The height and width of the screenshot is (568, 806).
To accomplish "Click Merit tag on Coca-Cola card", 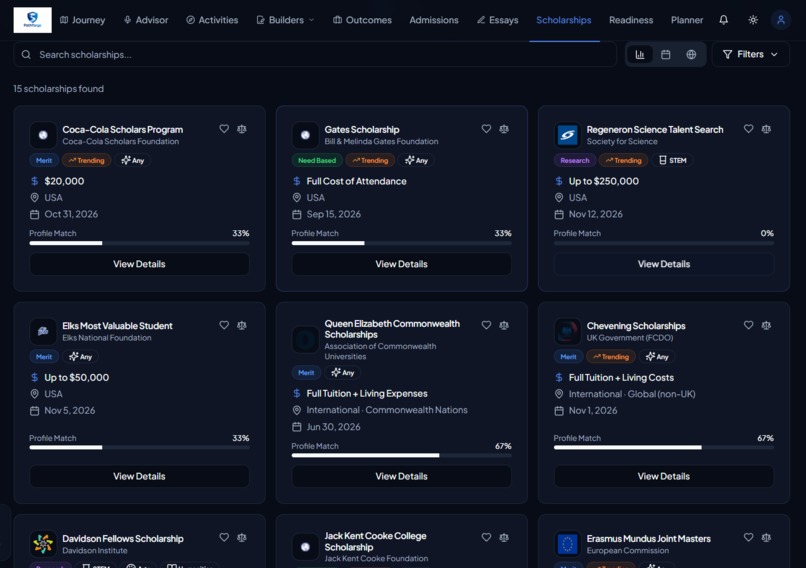I will (x=44, y=160).
